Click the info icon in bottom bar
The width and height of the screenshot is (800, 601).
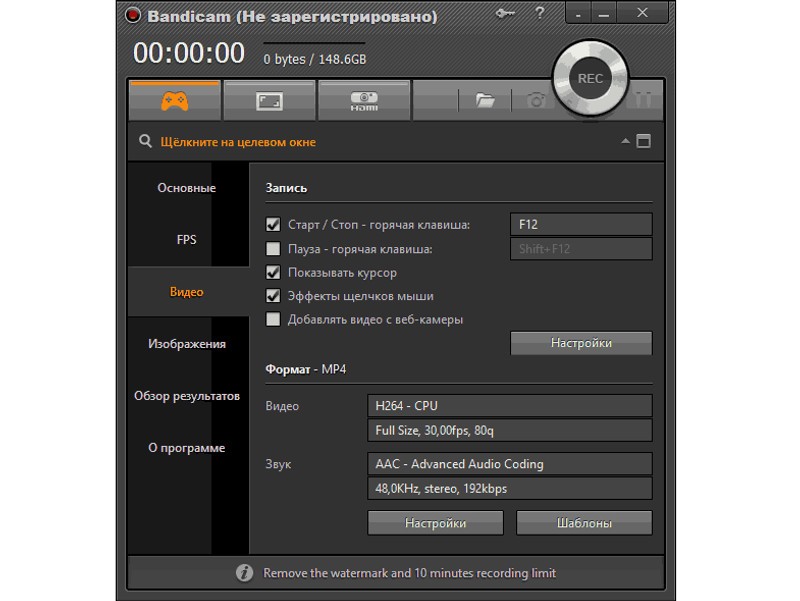coord(244,573)
